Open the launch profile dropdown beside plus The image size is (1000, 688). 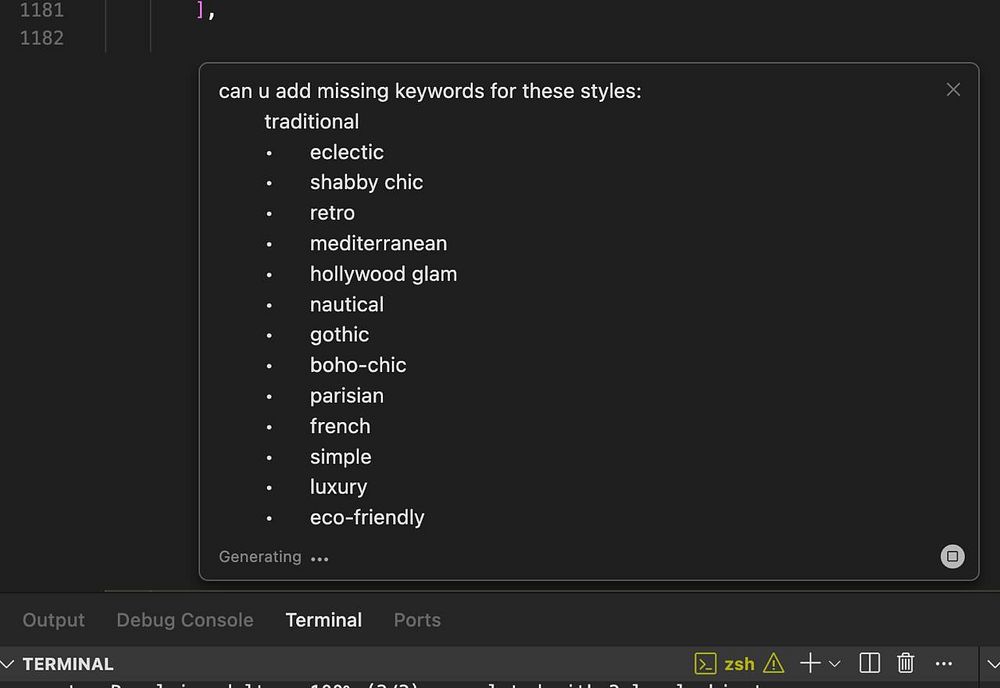click(x=835, y=663)
